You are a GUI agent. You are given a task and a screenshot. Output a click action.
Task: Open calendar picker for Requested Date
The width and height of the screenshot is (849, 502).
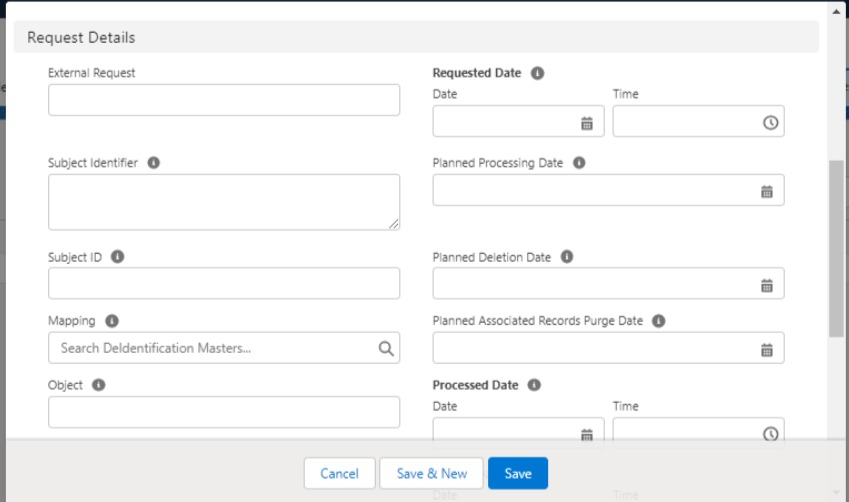click(587, 123)
